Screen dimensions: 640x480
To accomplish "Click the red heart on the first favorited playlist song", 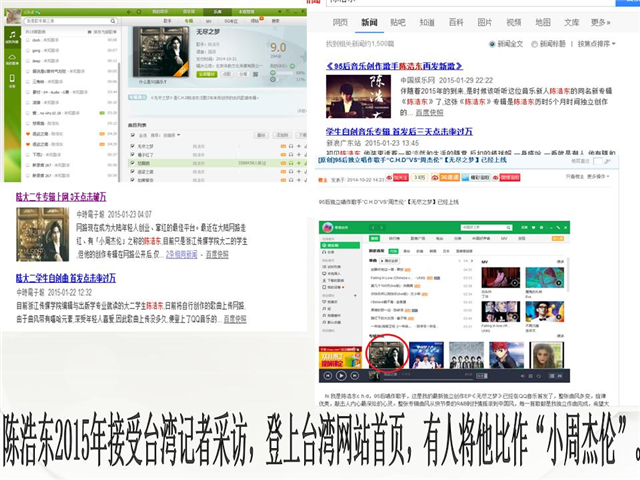I will coord(28,134).
